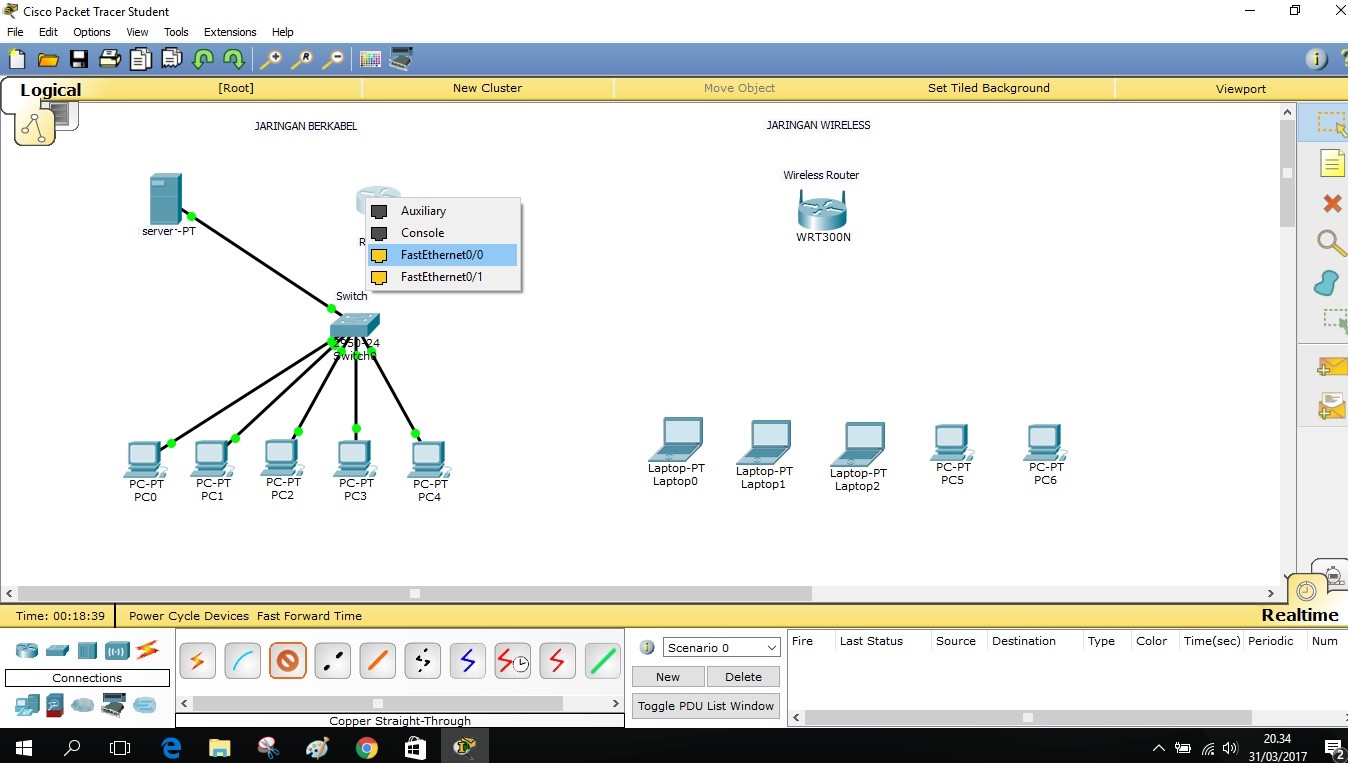Print the workspace with printer icon
The height and width of the screenshot is (763, 1348).
click(110, 59)
